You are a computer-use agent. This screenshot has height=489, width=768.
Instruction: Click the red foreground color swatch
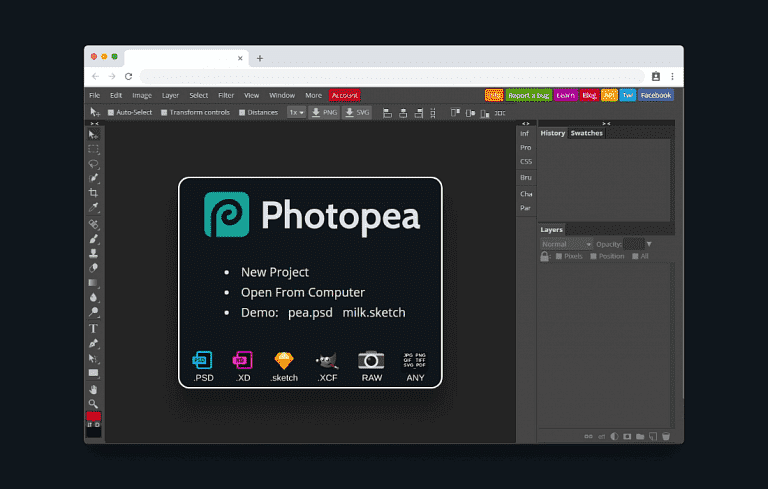click(93, 416)
